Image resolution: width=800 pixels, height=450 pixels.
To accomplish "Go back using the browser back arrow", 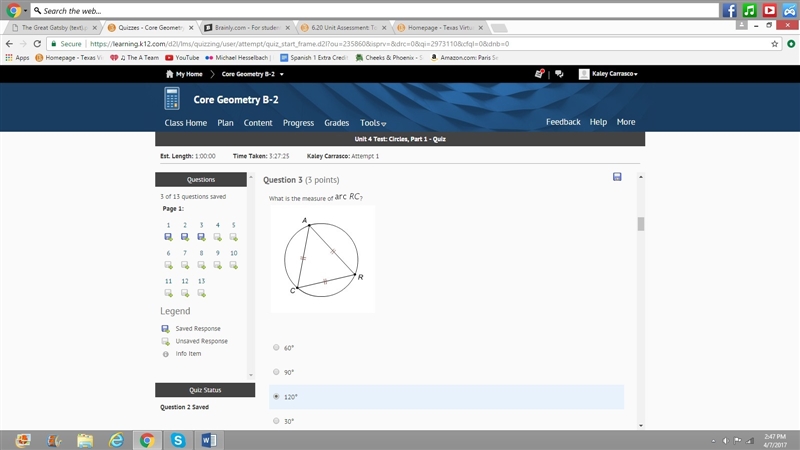I will [9, 44].
